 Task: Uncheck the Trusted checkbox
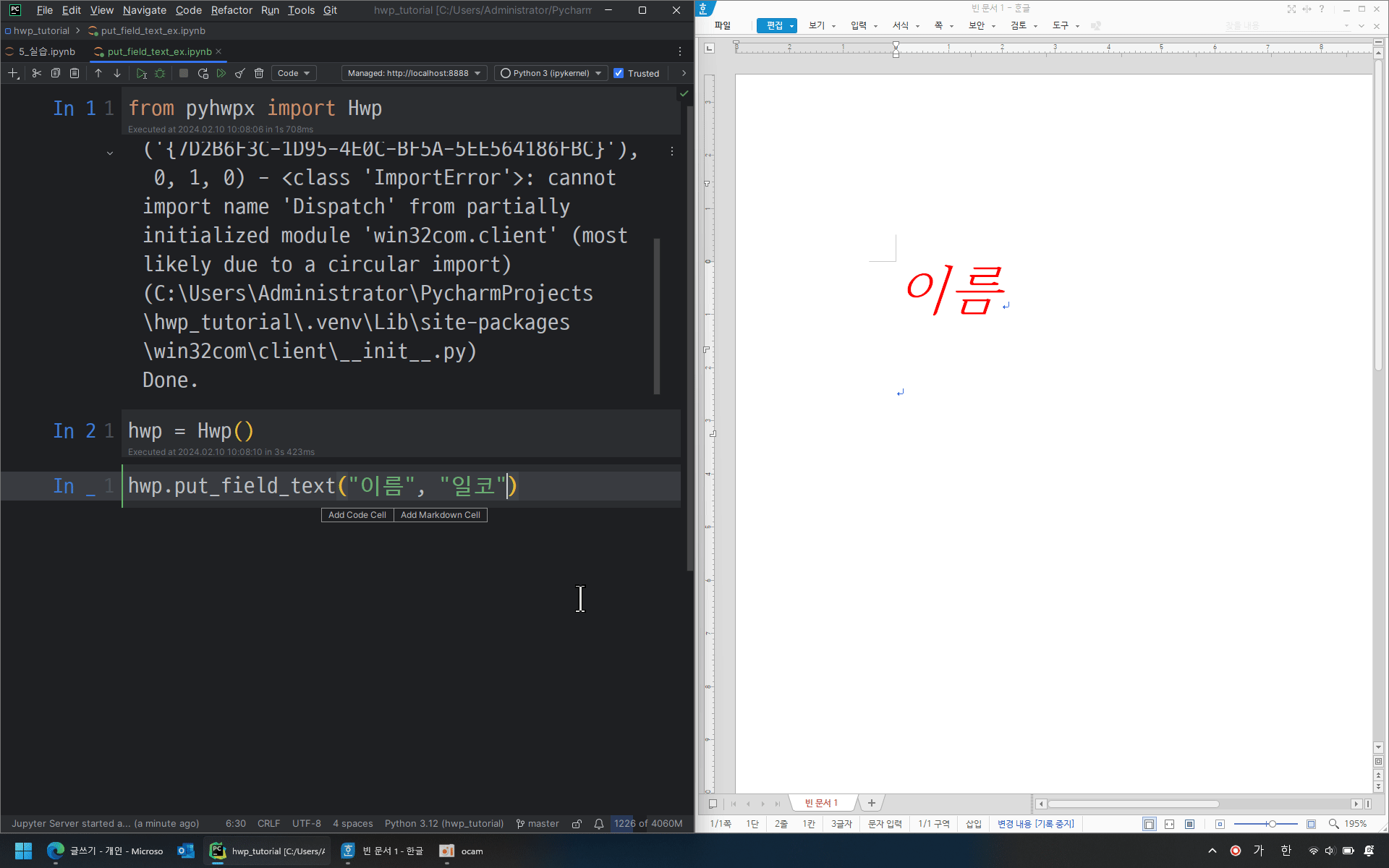pos(619,73)
